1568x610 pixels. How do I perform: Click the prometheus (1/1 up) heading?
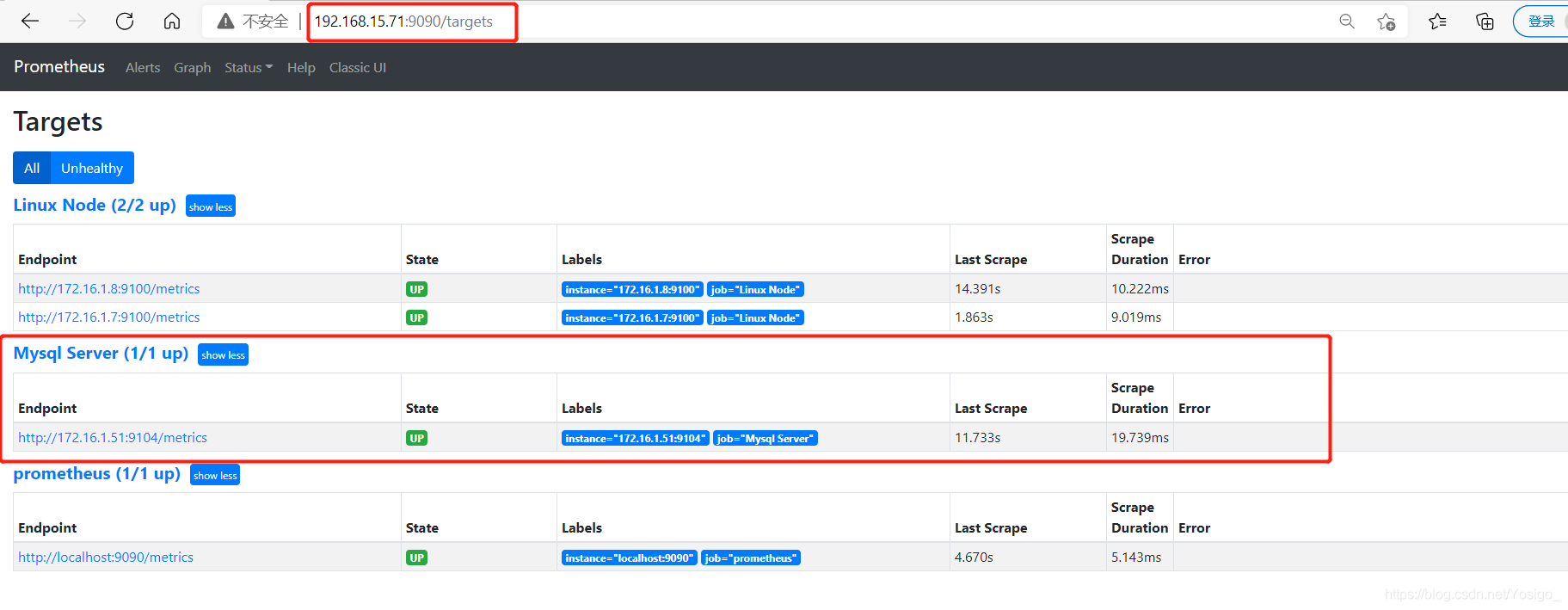point(97,474)
